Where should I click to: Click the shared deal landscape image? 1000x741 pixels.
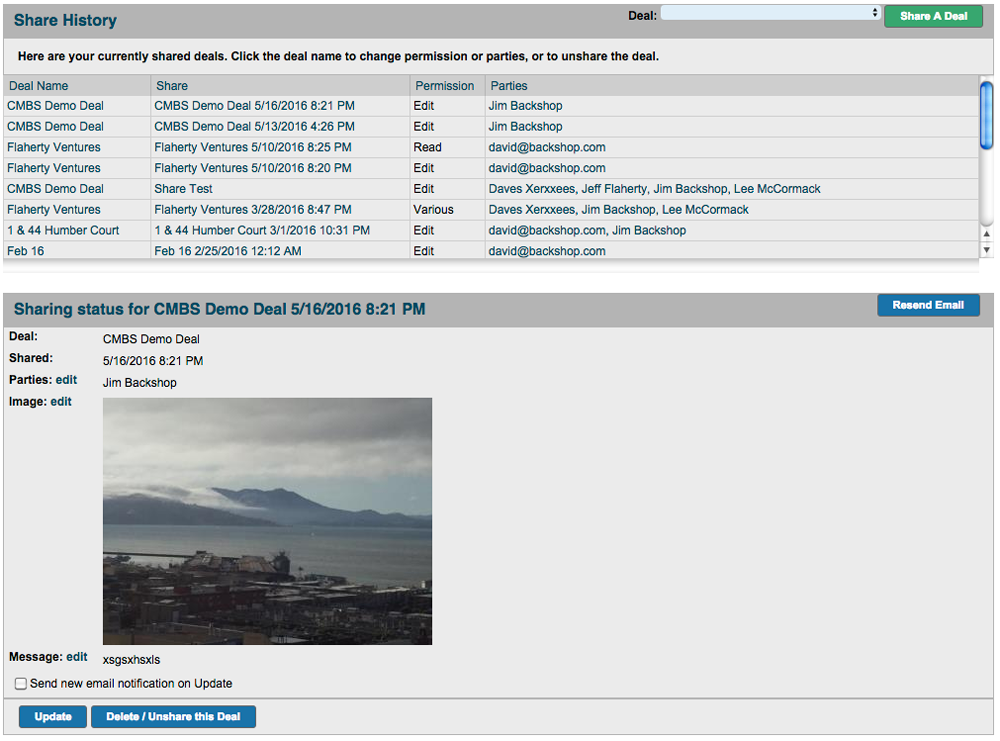click(x=267, y=521)
